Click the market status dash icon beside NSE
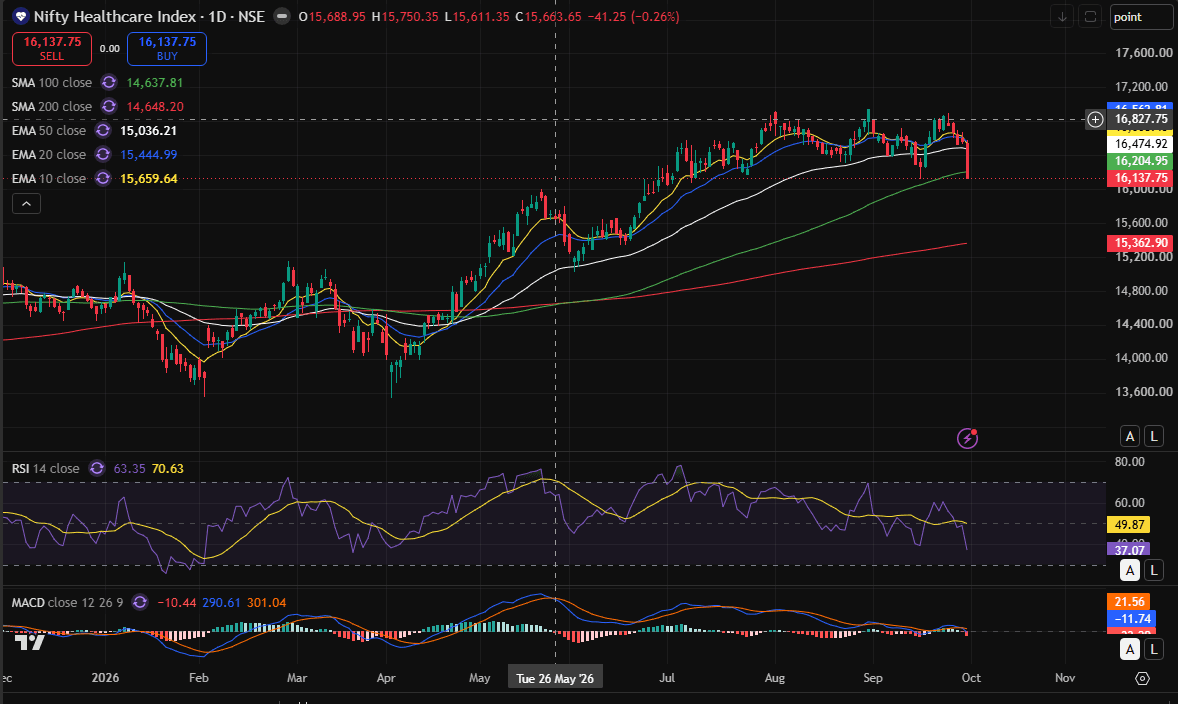Screen dimensions: 1178x704 [282, 16]
